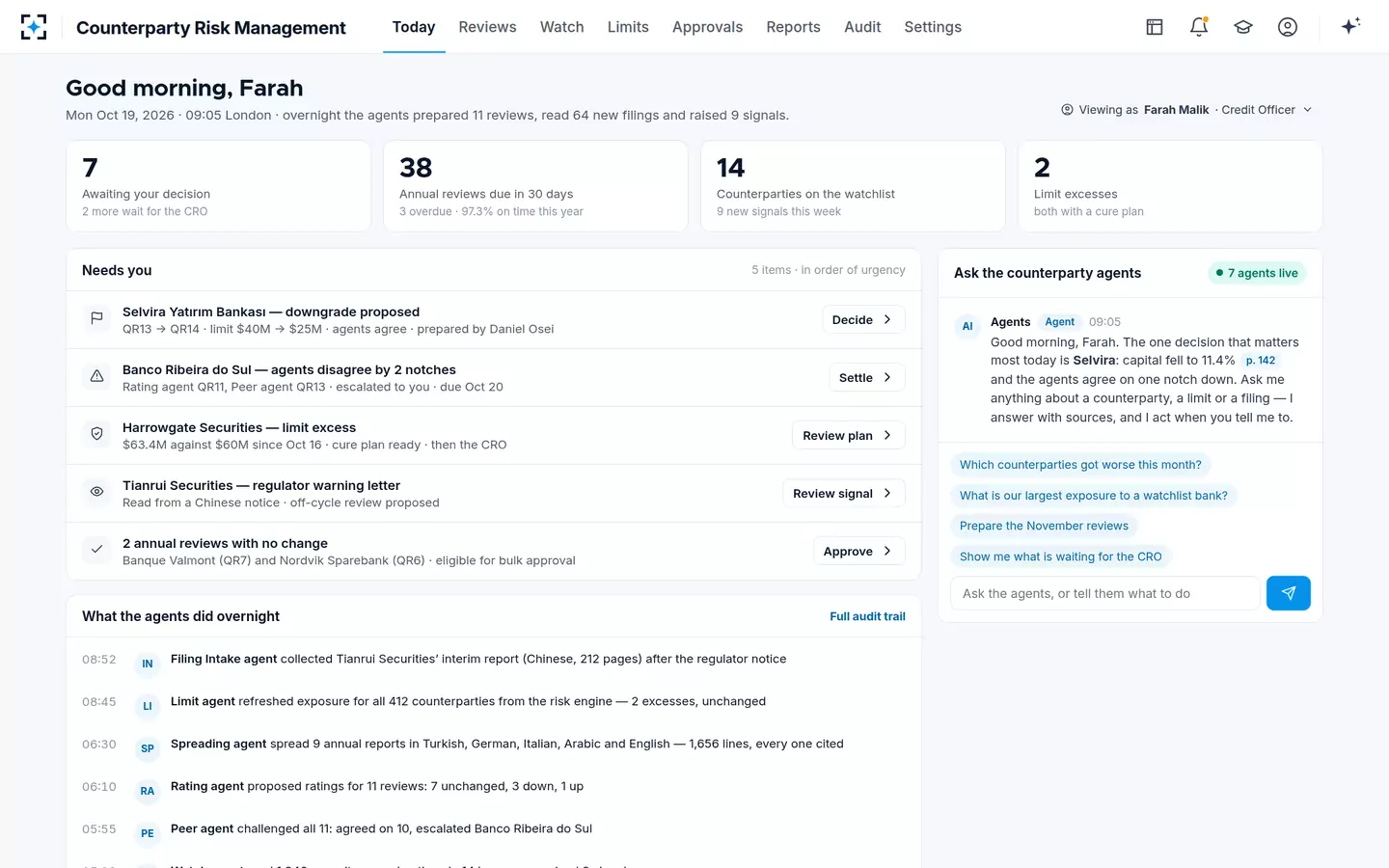Viewport: 1389px width, 868px height.
Task: Click the graduation cap learning icon
Action: coord(1243,27)
